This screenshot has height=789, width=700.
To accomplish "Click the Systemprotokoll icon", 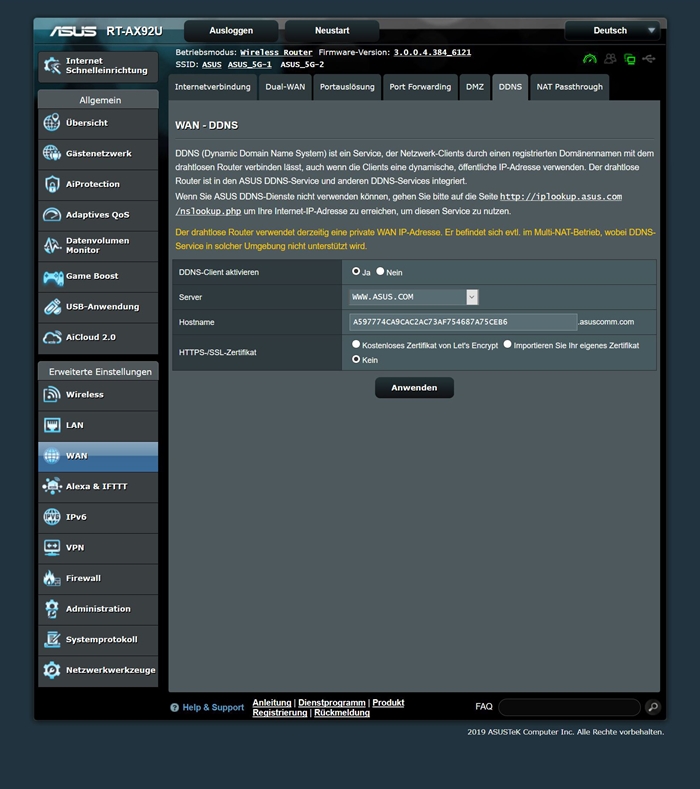I will [x=52, y=640].
